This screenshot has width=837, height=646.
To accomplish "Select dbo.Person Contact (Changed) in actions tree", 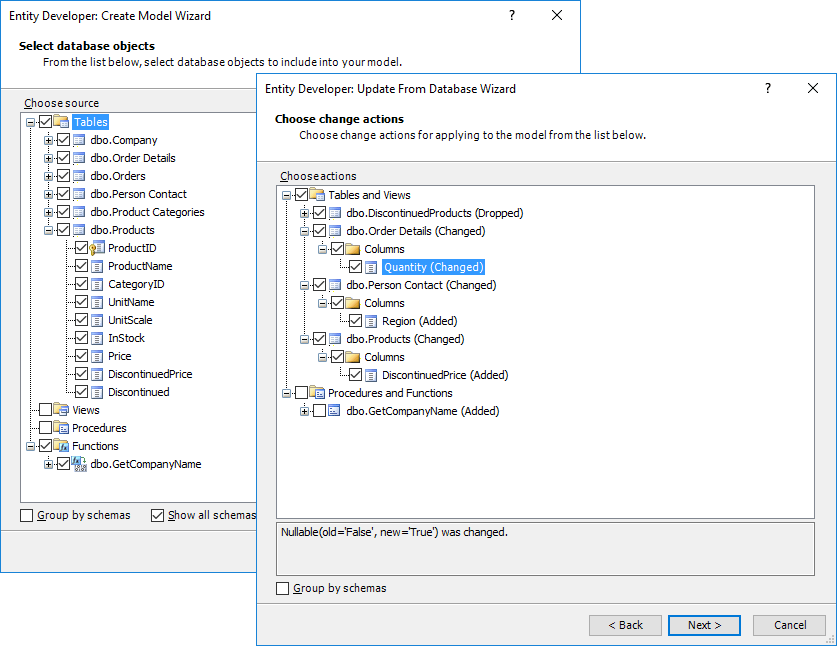I will (x=415, y=285).
